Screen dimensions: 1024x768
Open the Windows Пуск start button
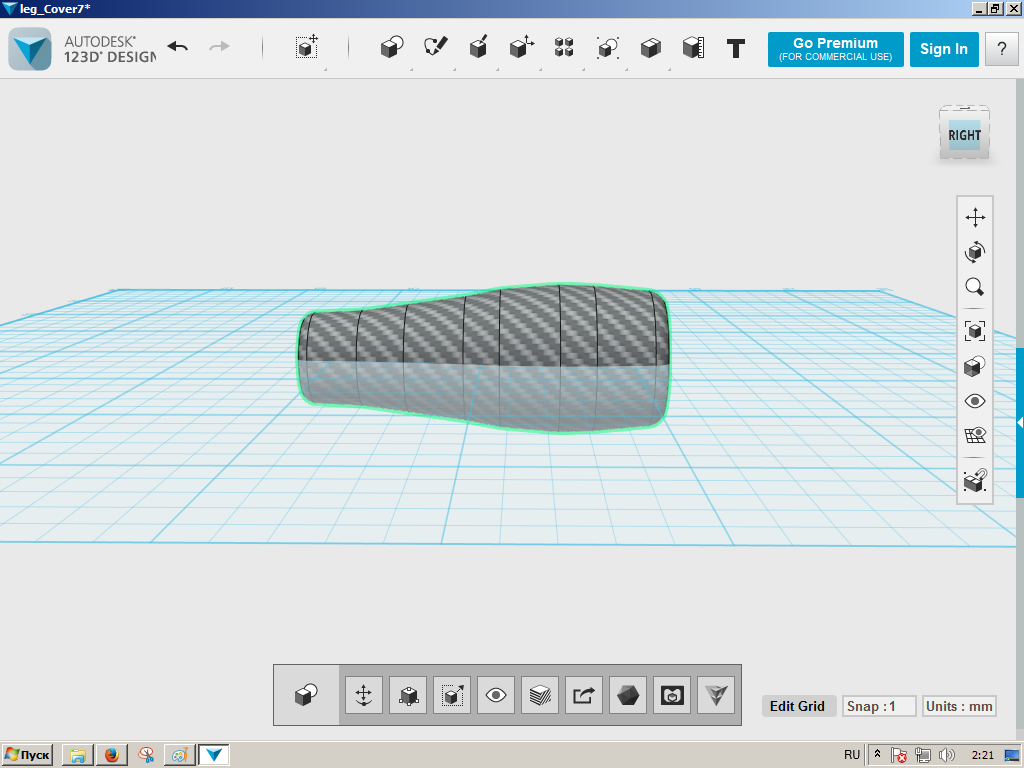click(27, 756)
